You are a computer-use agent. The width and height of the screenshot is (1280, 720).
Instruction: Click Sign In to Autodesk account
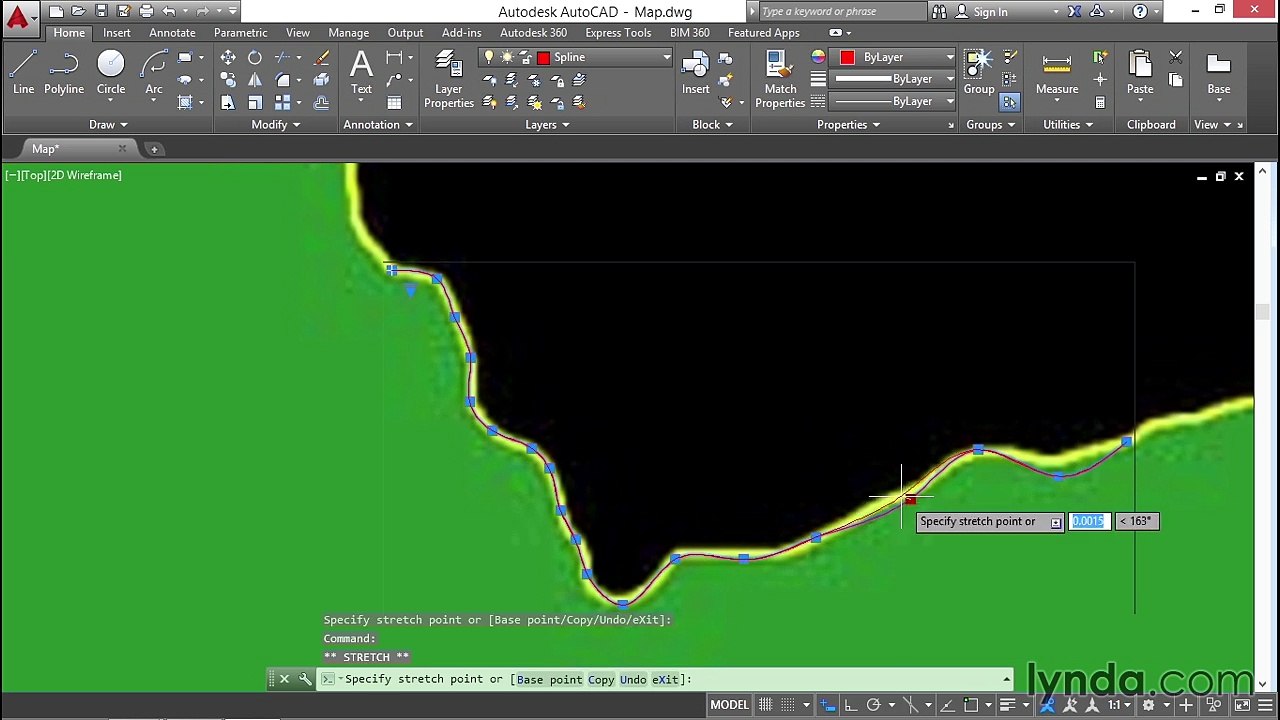pos(990,12)
